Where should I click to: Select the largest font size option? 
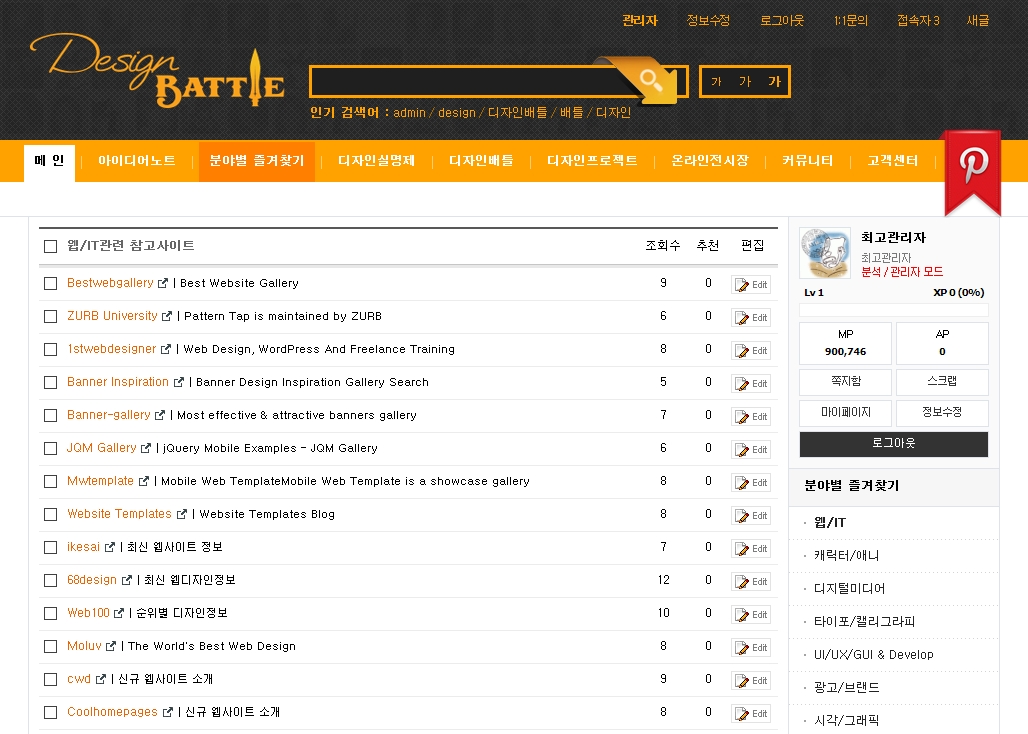tap(774, 82)
